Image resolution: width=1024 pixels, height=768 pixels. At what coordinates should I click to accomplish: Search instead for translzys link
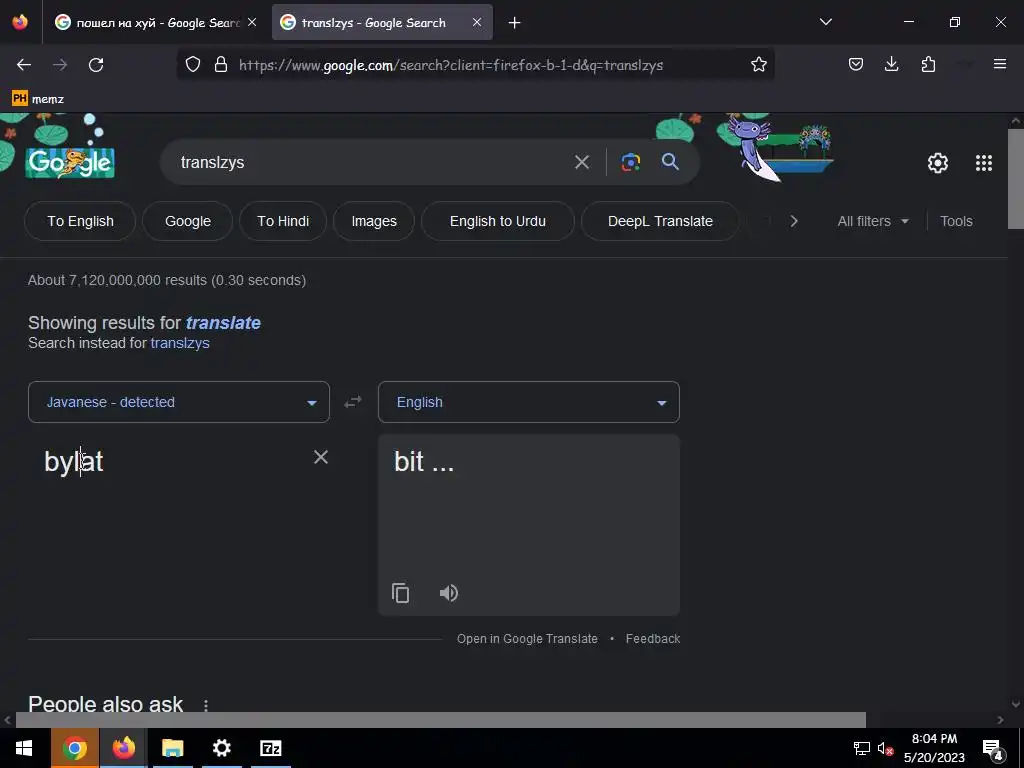pos(180,343)
